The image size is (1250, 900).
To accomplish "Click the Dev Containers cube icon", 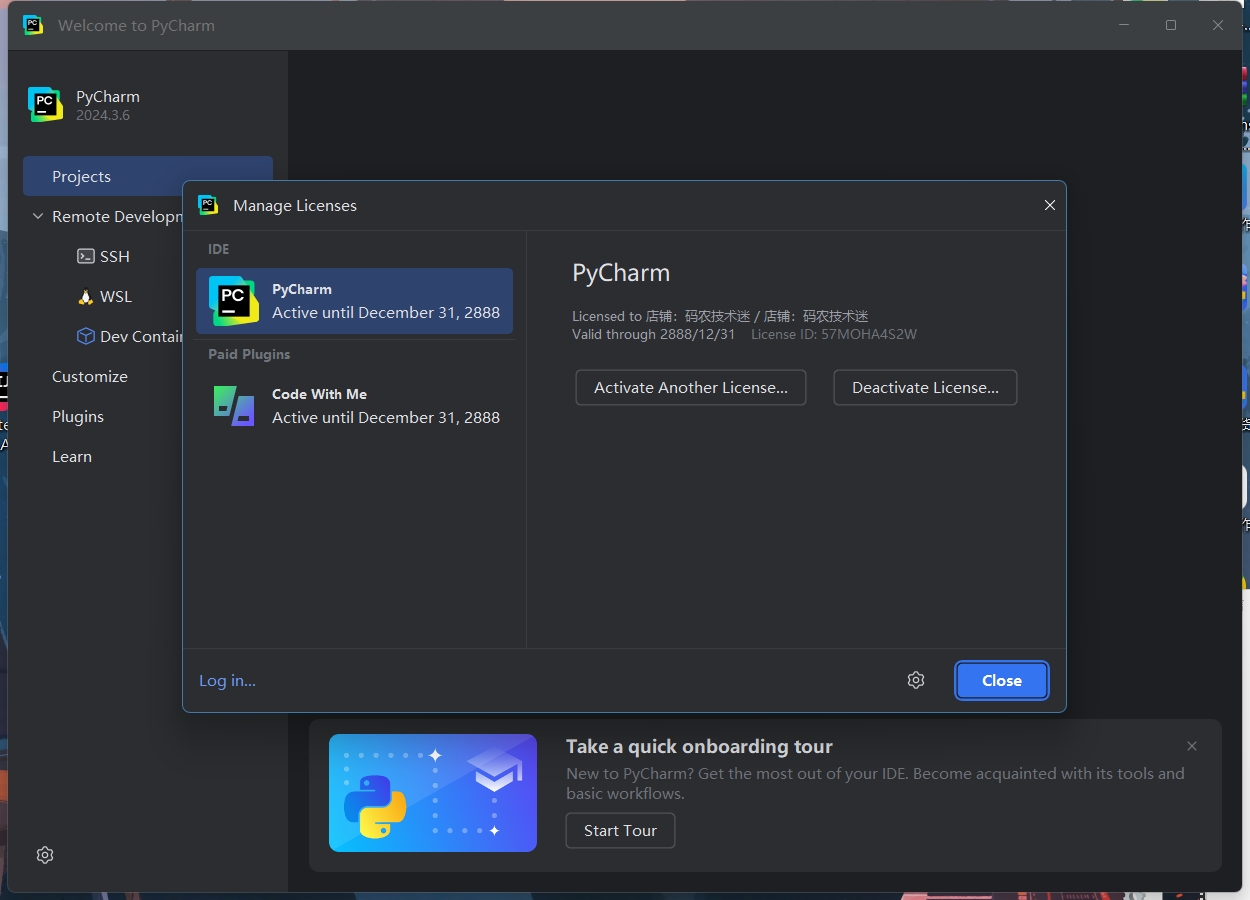I will [x=86, y=336].
